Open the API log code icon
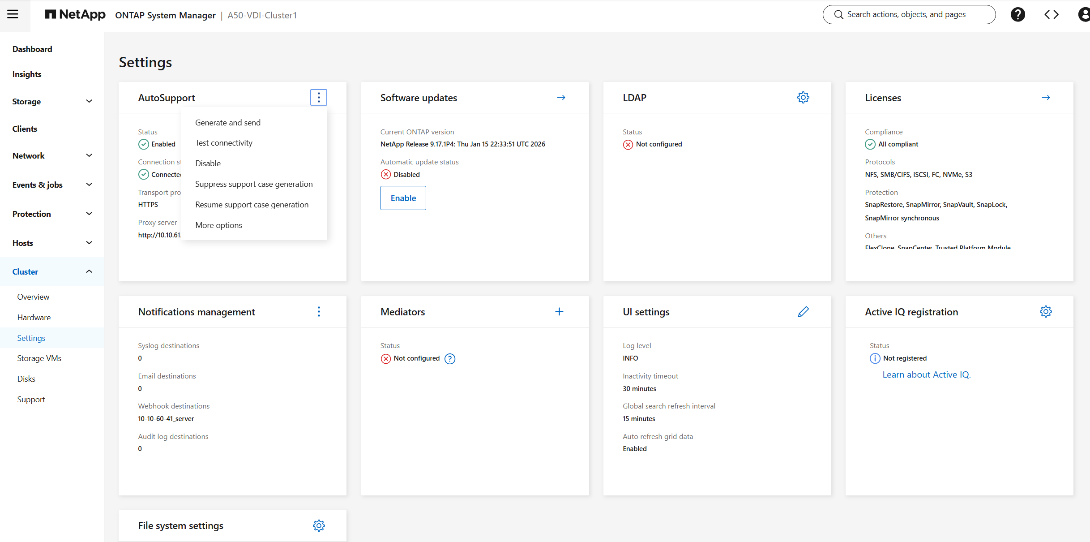The height and width of the screenshot is (542, 1090). pyautogui.click(x=1052, y=15)
